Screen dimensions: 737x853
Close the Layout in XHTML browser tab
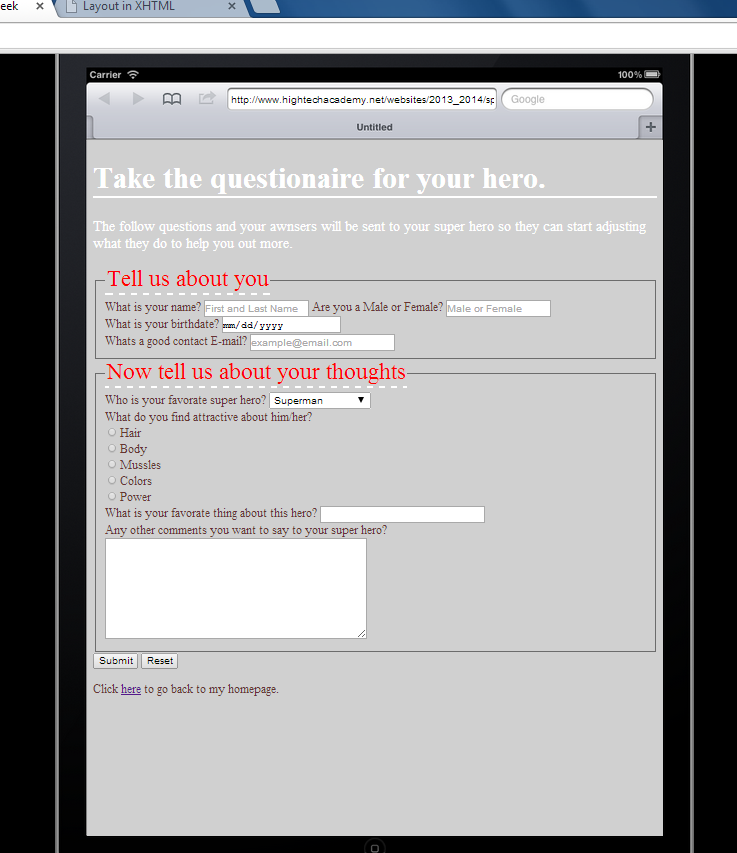[232, 7]
